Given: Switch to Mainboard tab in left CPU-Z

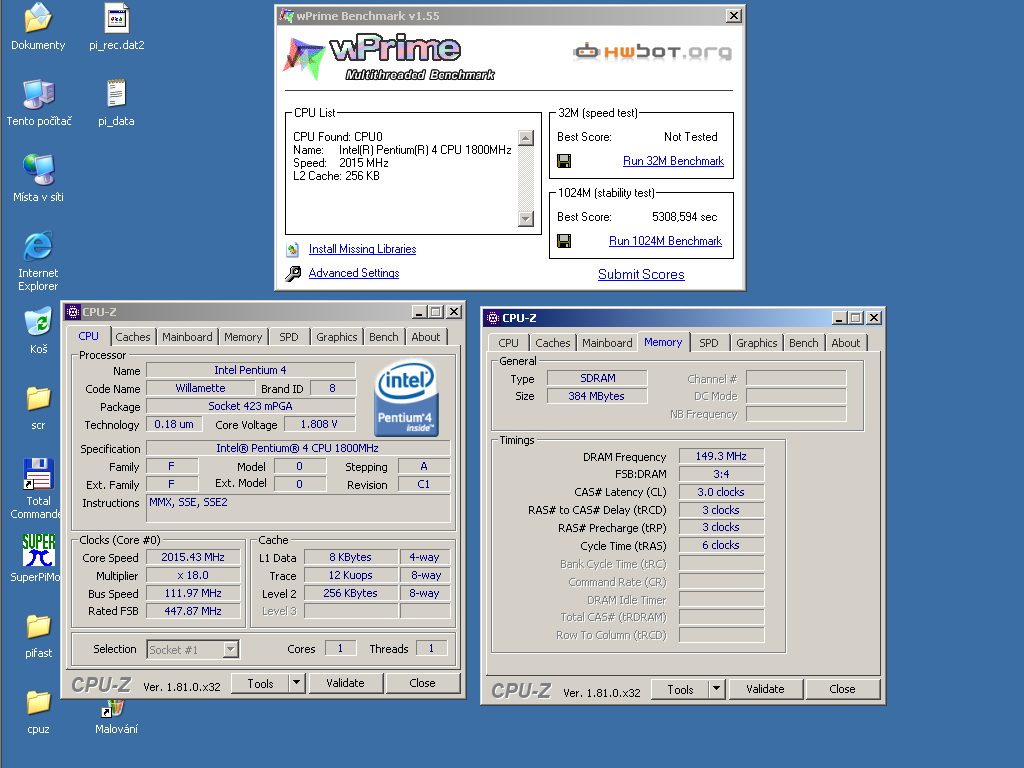Looking at the screenshot, I should [187, 337].
